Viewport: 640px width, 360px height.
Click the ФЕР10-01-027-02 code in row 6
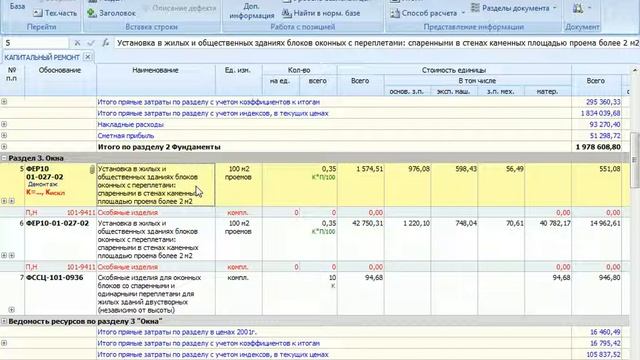[x=58, y=223]
